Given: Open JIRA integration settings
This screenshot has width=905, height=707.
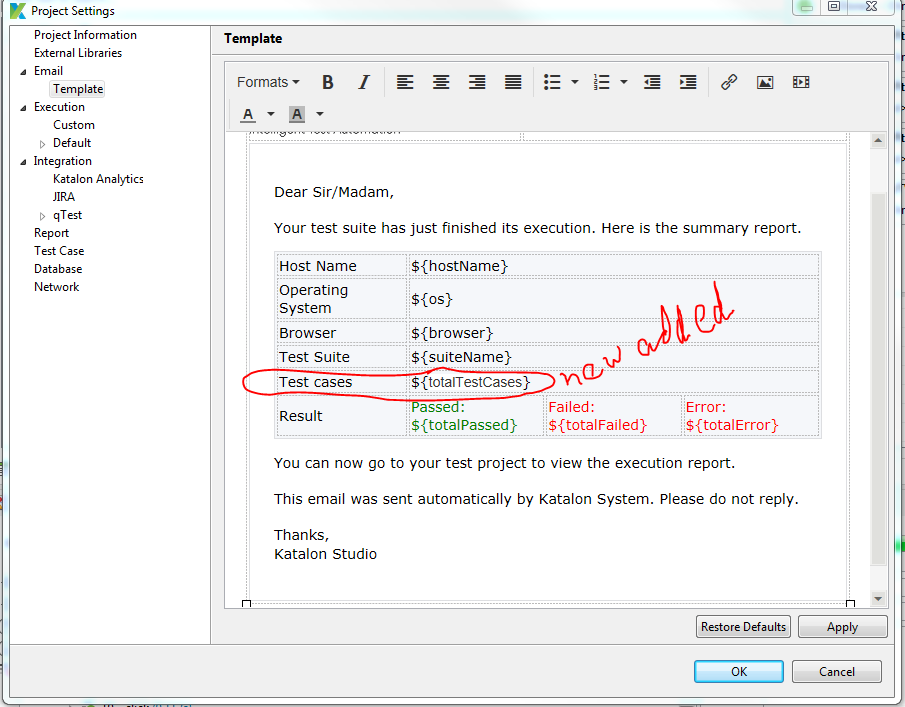Looking at the screenshot, I should (63, 197).
